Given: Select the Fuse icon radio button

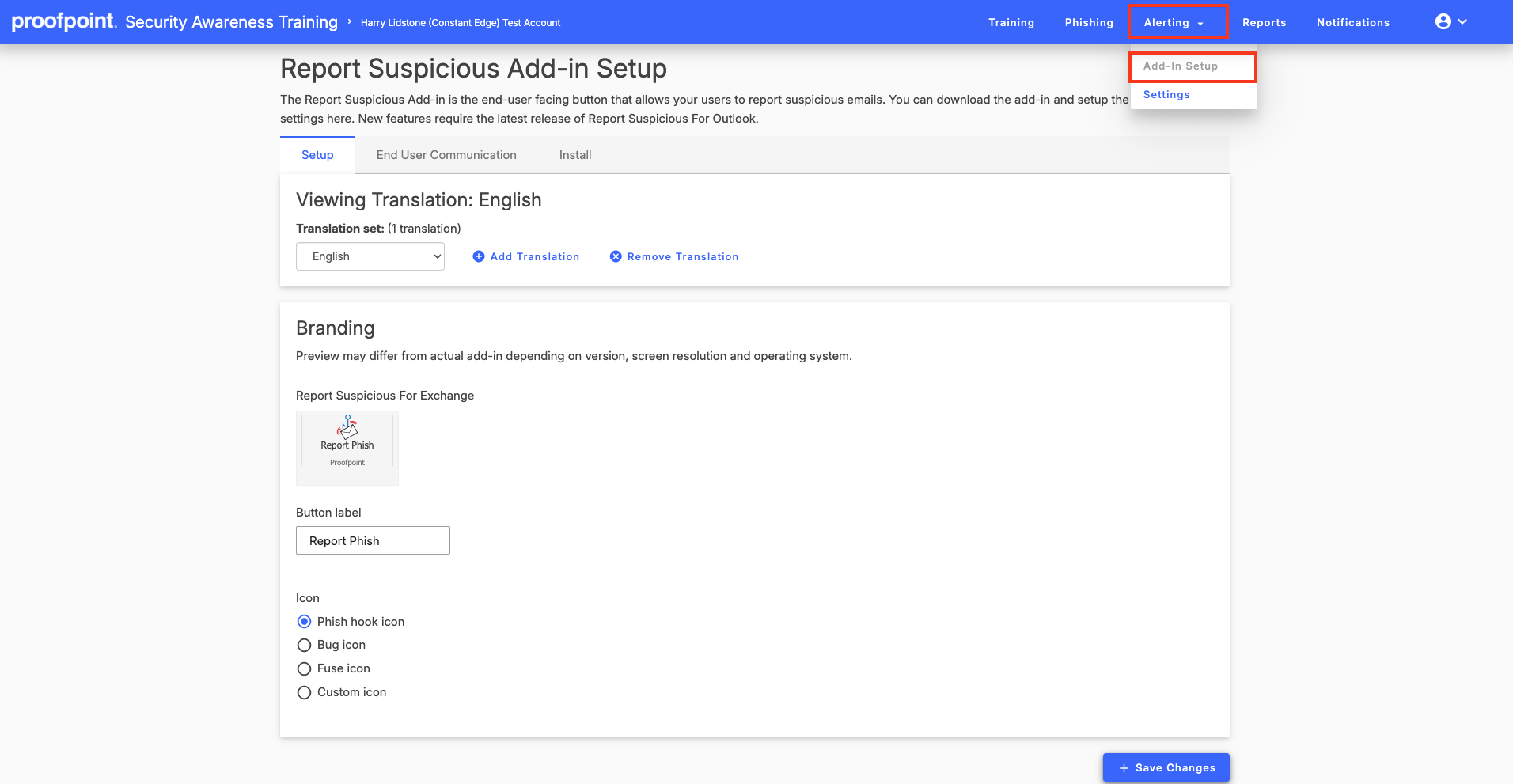Looking at the screenshot, I should [304, 668].
